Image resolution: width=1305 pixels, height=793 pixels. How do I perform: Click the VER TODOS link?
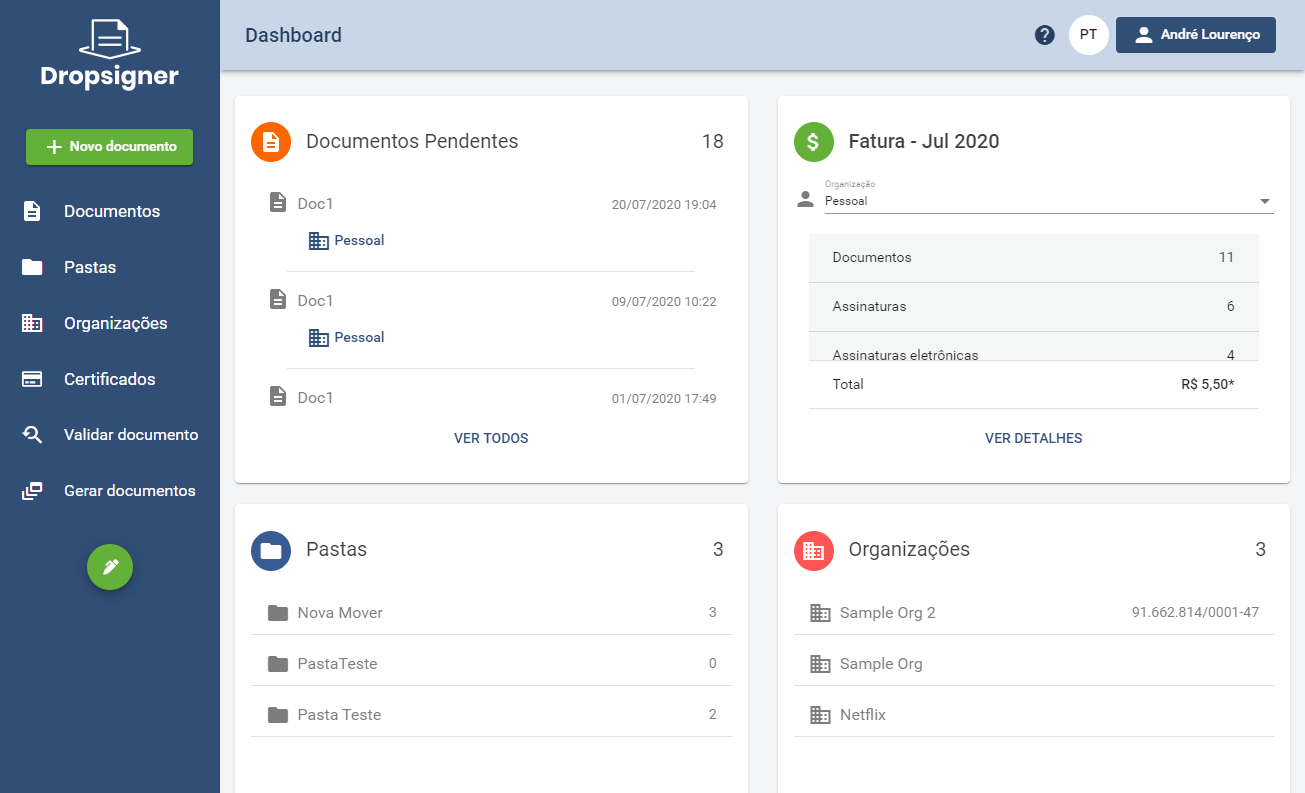click(491, 438)
